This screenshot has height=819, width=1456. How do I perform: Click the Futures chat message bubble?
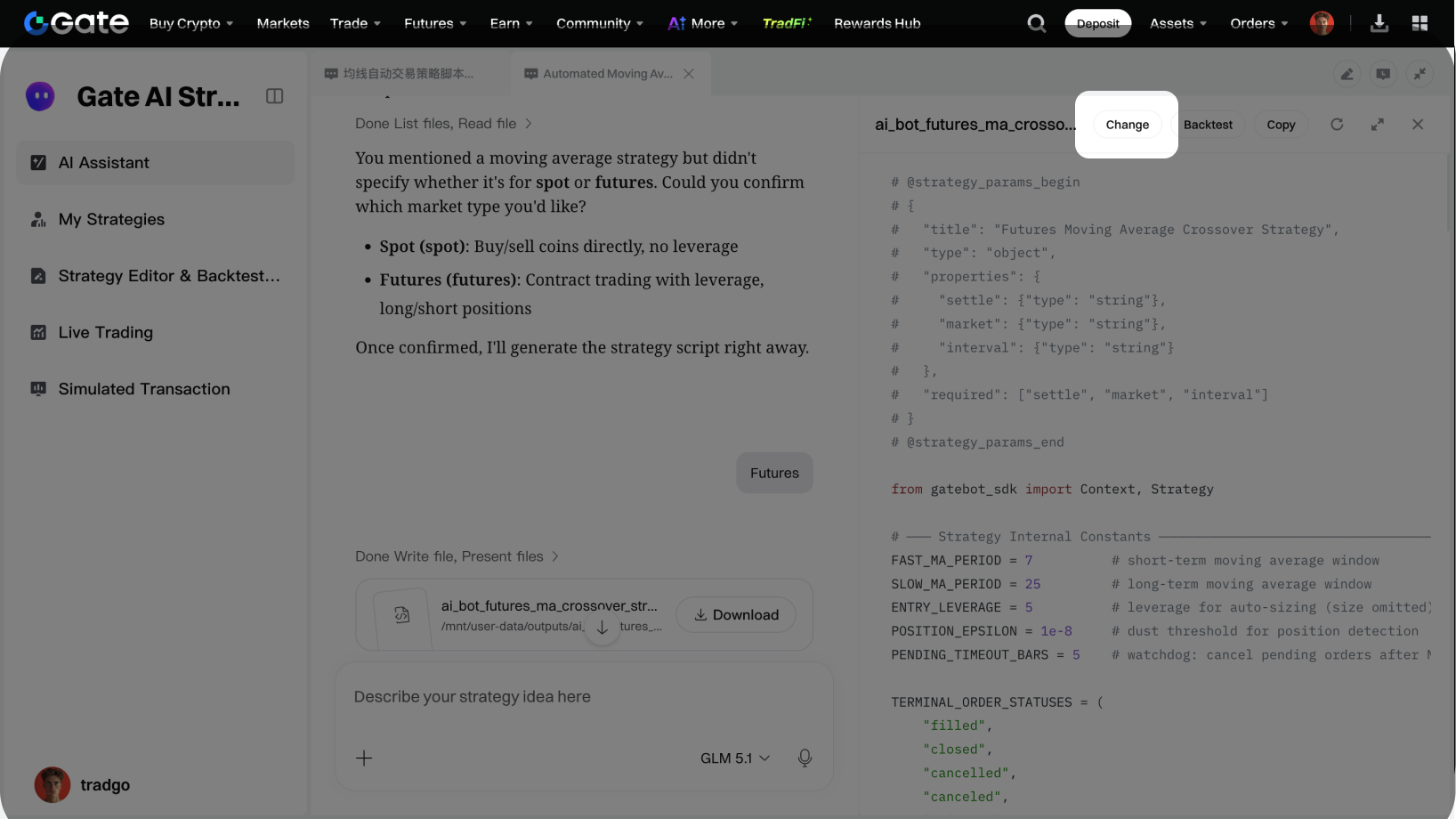[x=774, y=473]
